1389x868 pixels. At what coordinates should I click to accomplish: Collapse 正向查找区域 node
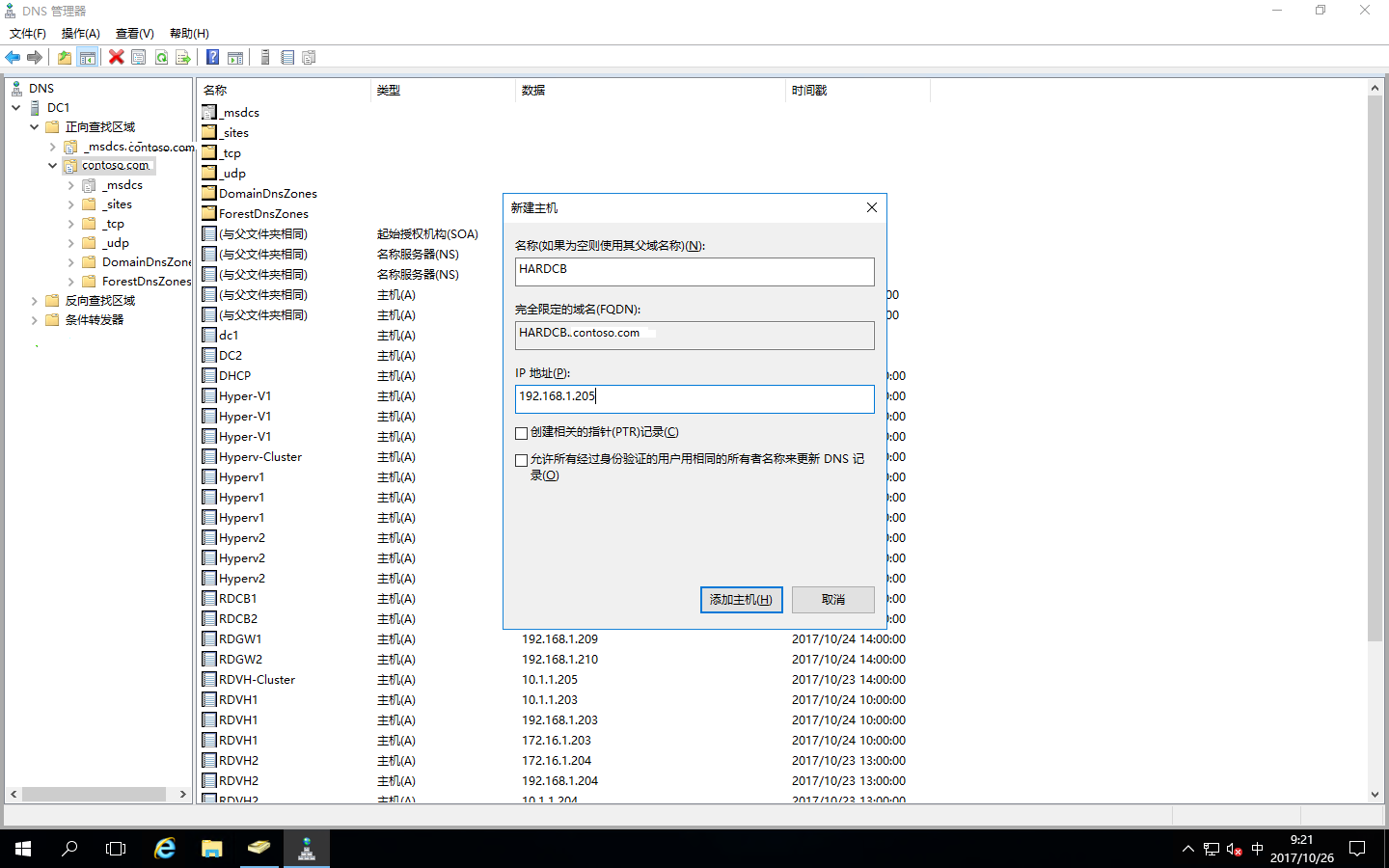point(35,127)
